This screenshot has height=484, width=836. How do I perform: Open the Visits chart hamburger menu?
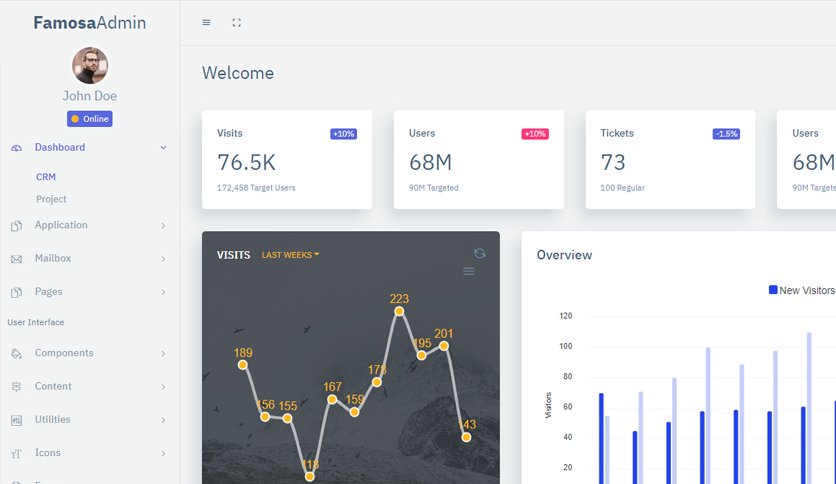(469, 271)
